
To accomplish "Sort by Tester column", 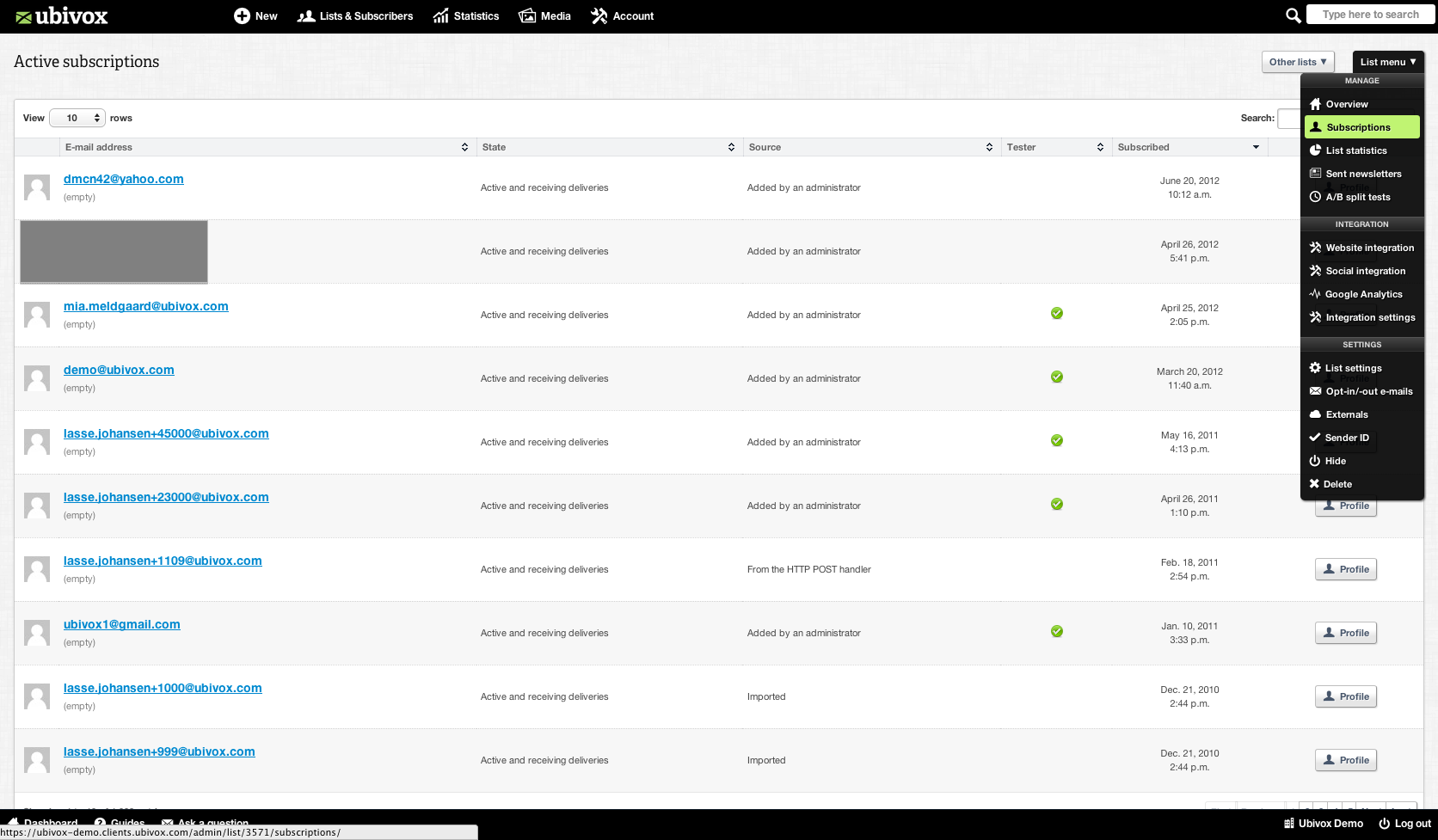I will pyautogui.click(x=1056, y=147).
